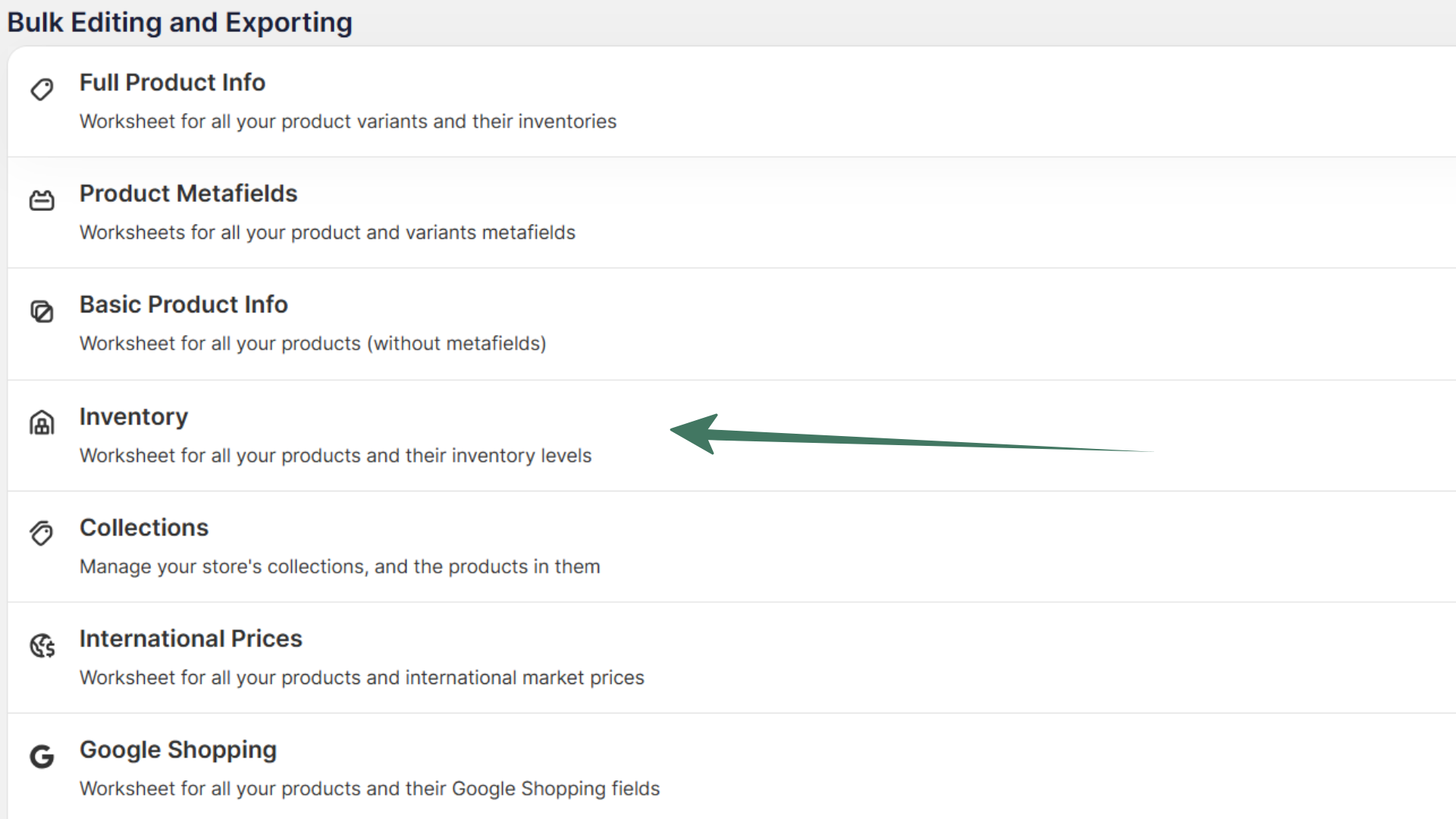Click the product and variants metafields description
Viewport: 1456px width, 819px height.
(327, 232)
